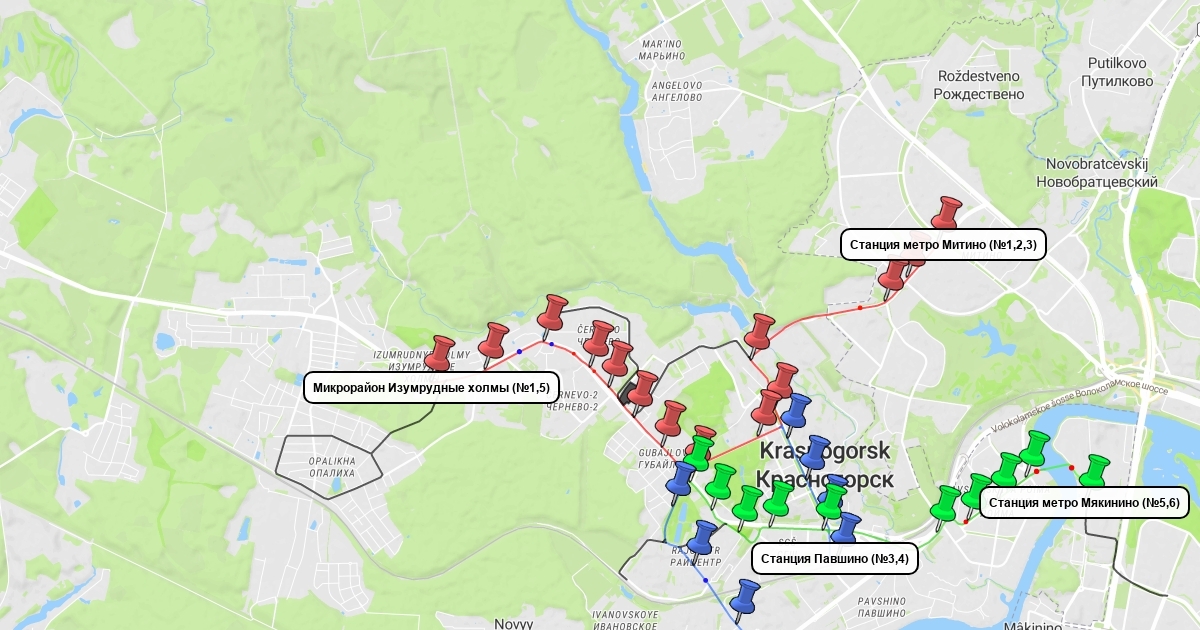This screenshot has height=630, width=1200.
Task: Select the topmost green pin above Мякинино label
Action: [1038, 447]
